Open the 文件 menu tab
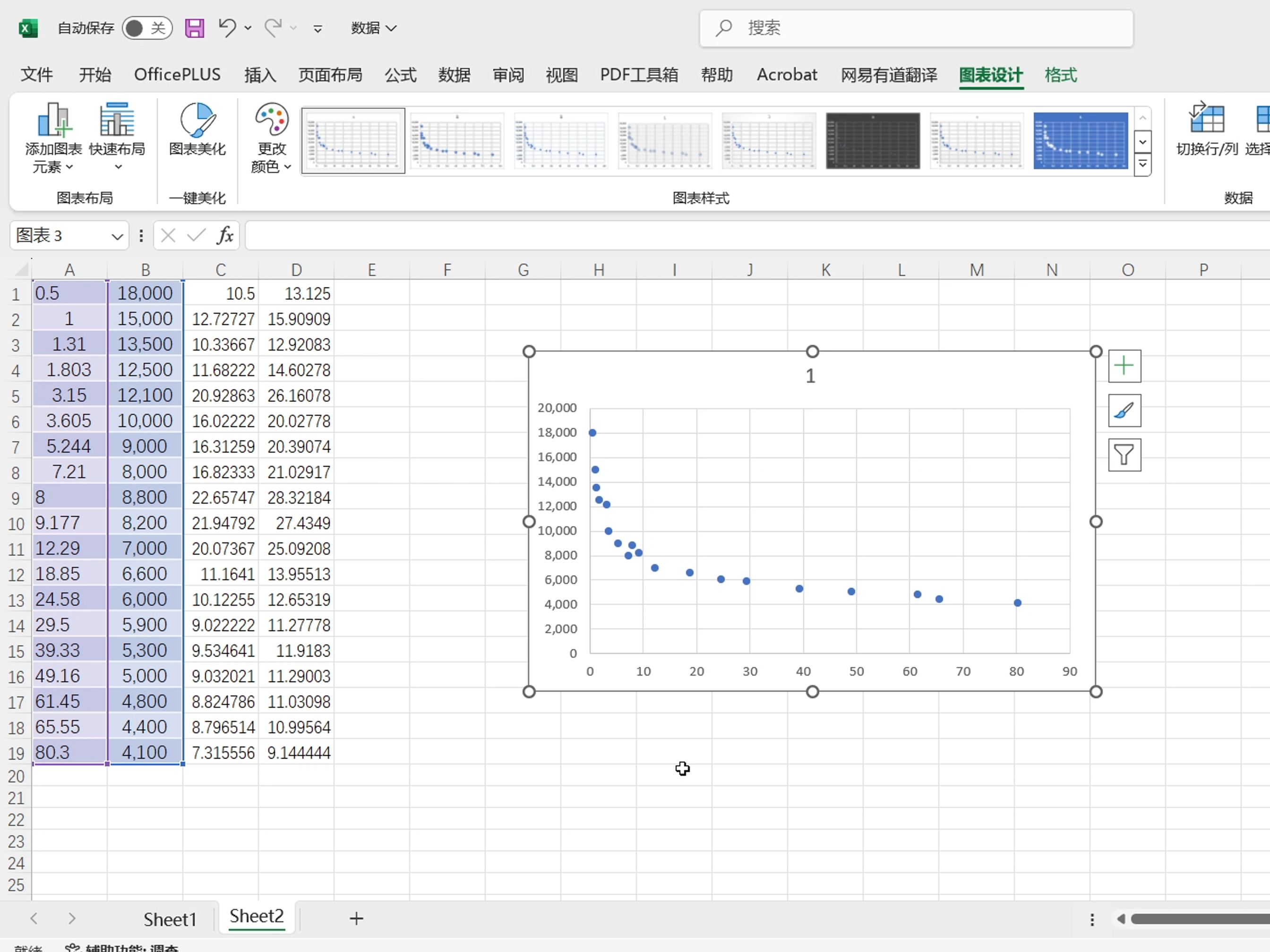Screen dimensions: 1270x952 [x=37, y=75]
